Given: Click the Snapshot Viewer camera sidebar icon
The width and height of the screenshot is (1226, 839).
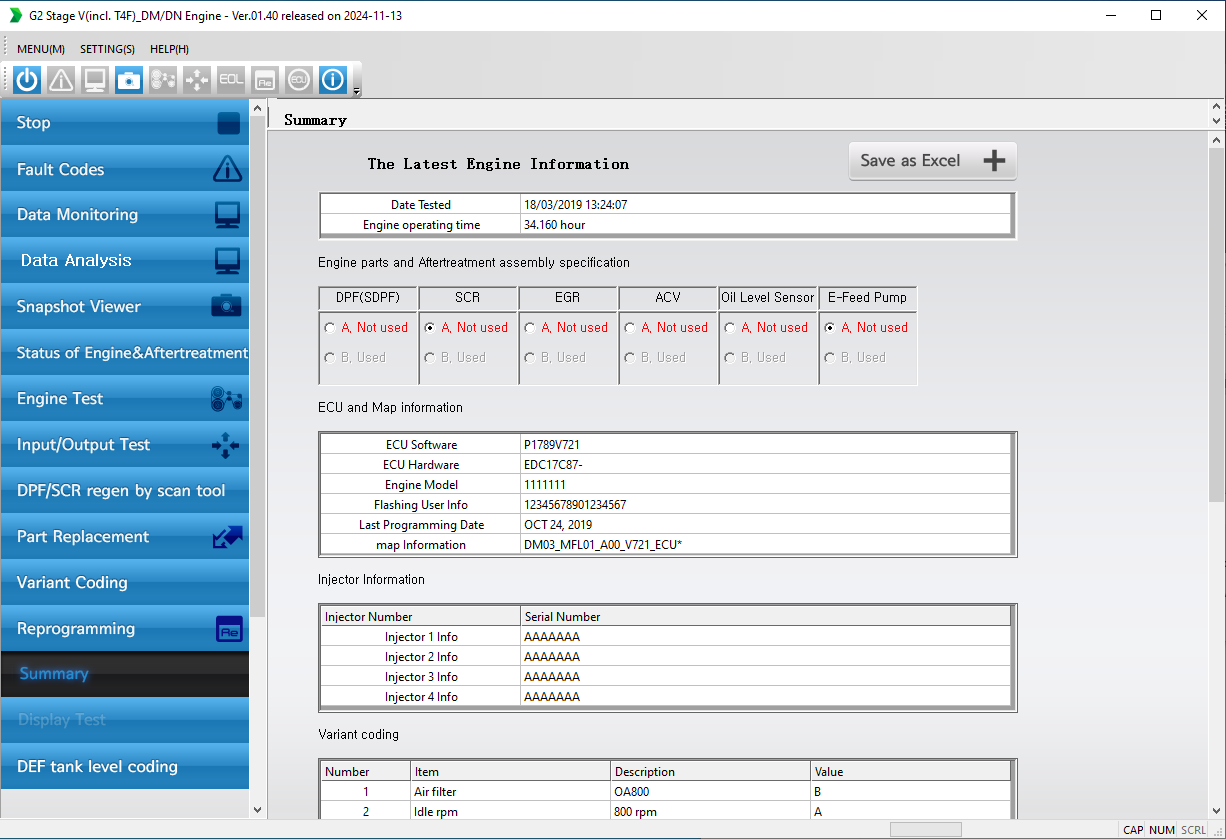Looking at the screenshot, I should [x=227, y=306].
